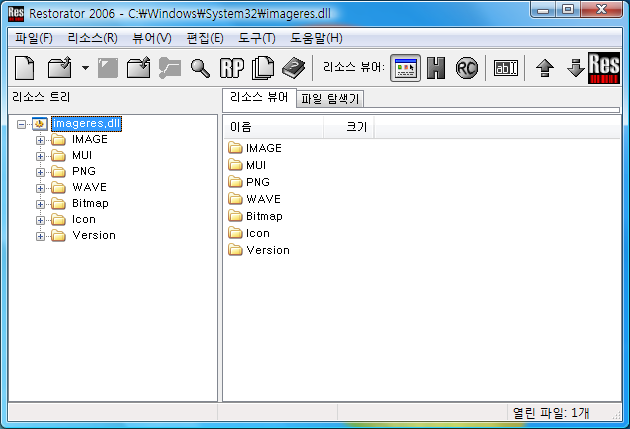Expand the IMAGE tree node
Viewport: 630px width, 429px height.
coord(40,140)
